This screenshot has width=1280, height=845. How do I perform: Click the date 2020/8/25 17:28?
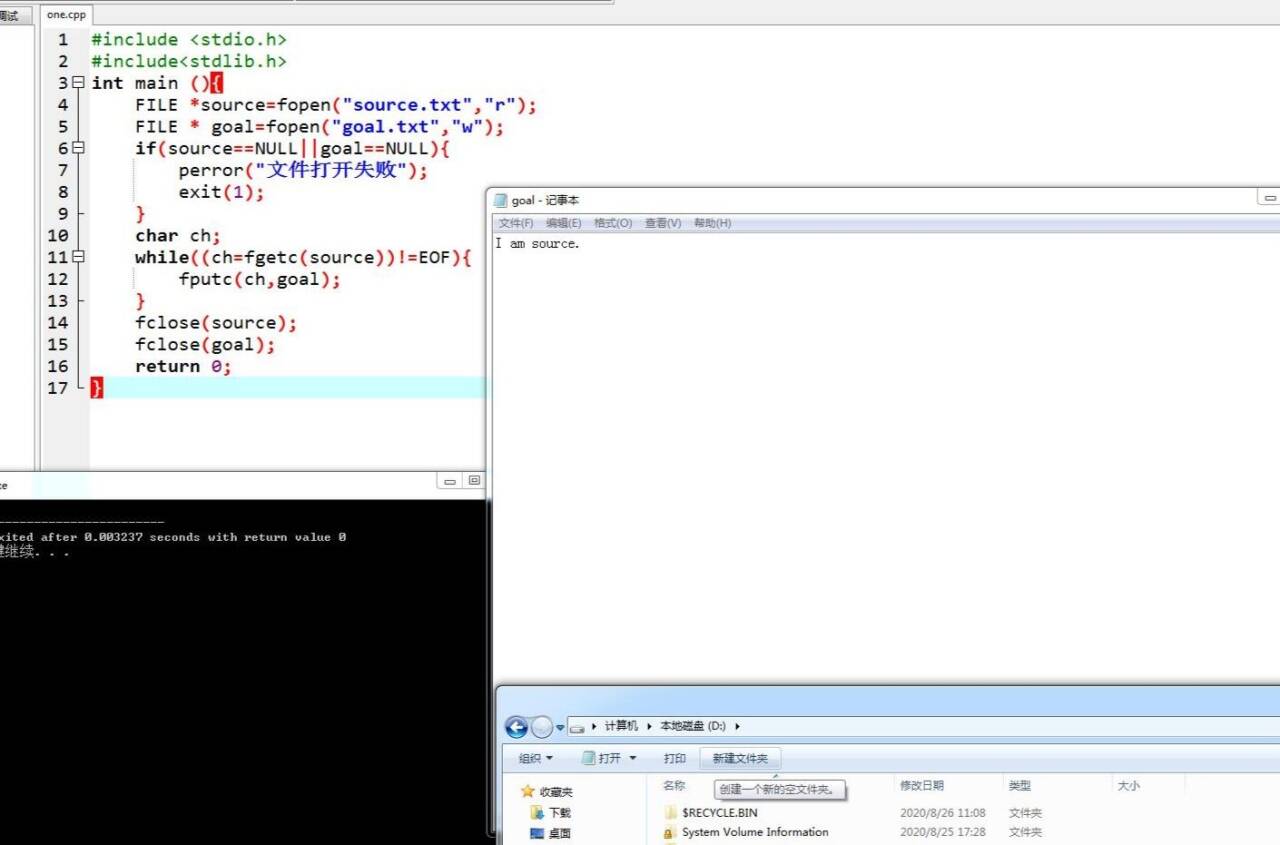pyautogui.click(x=943, y=832)
